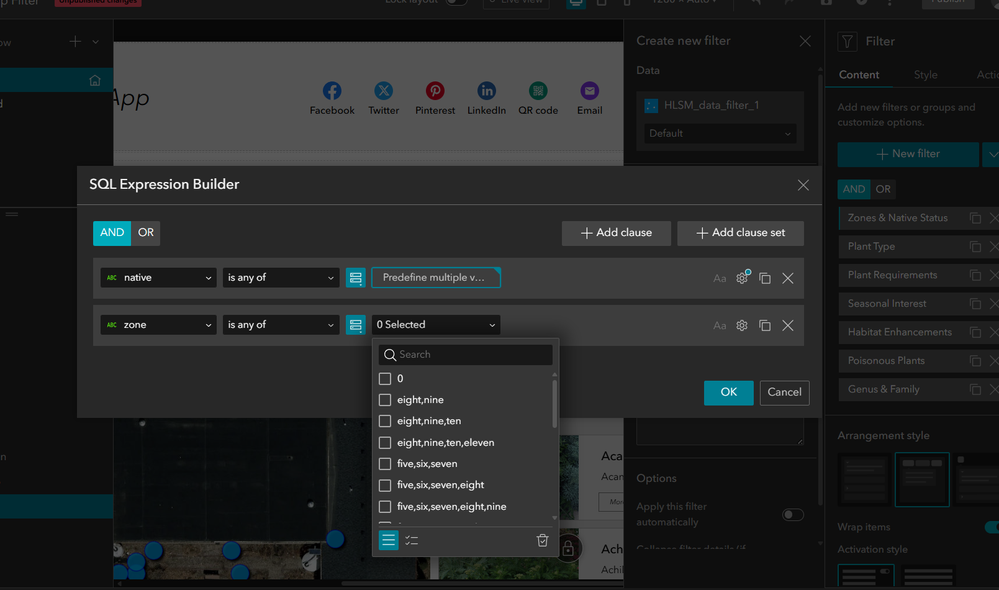Open operator dropdown for native clause
Image resolution: width=999 pixels, height=590 pixels.
(280, 278)
